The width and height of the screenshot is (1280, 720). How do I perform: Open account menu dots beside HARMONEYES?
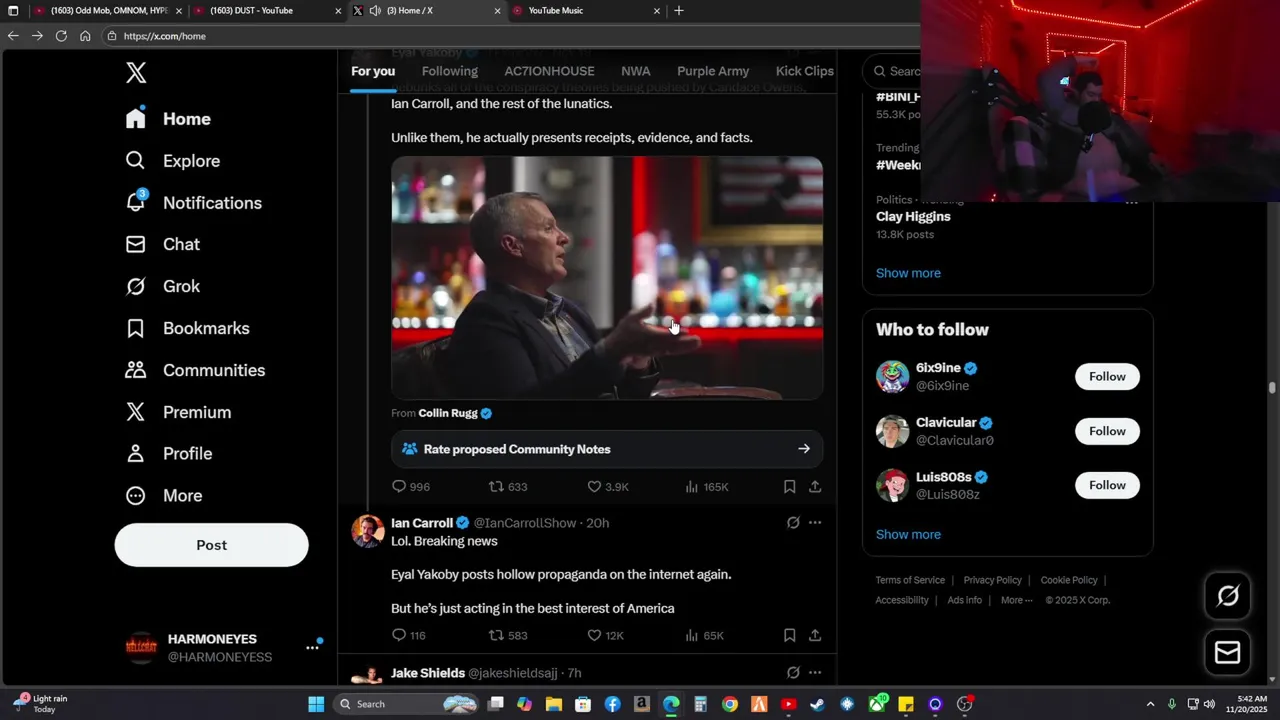(x=313, y=647)
